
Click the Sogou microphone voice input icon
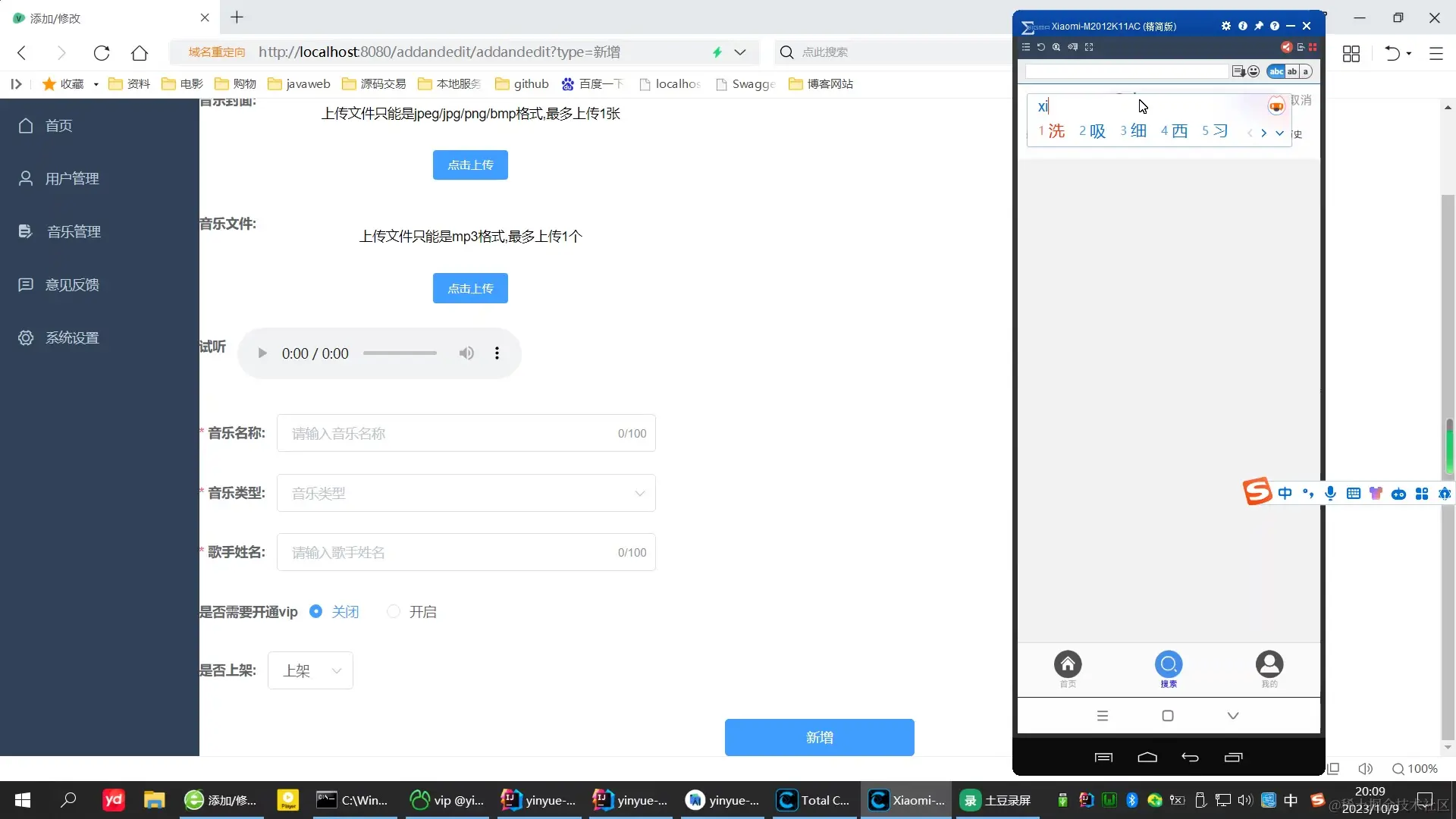point(1330,494)
